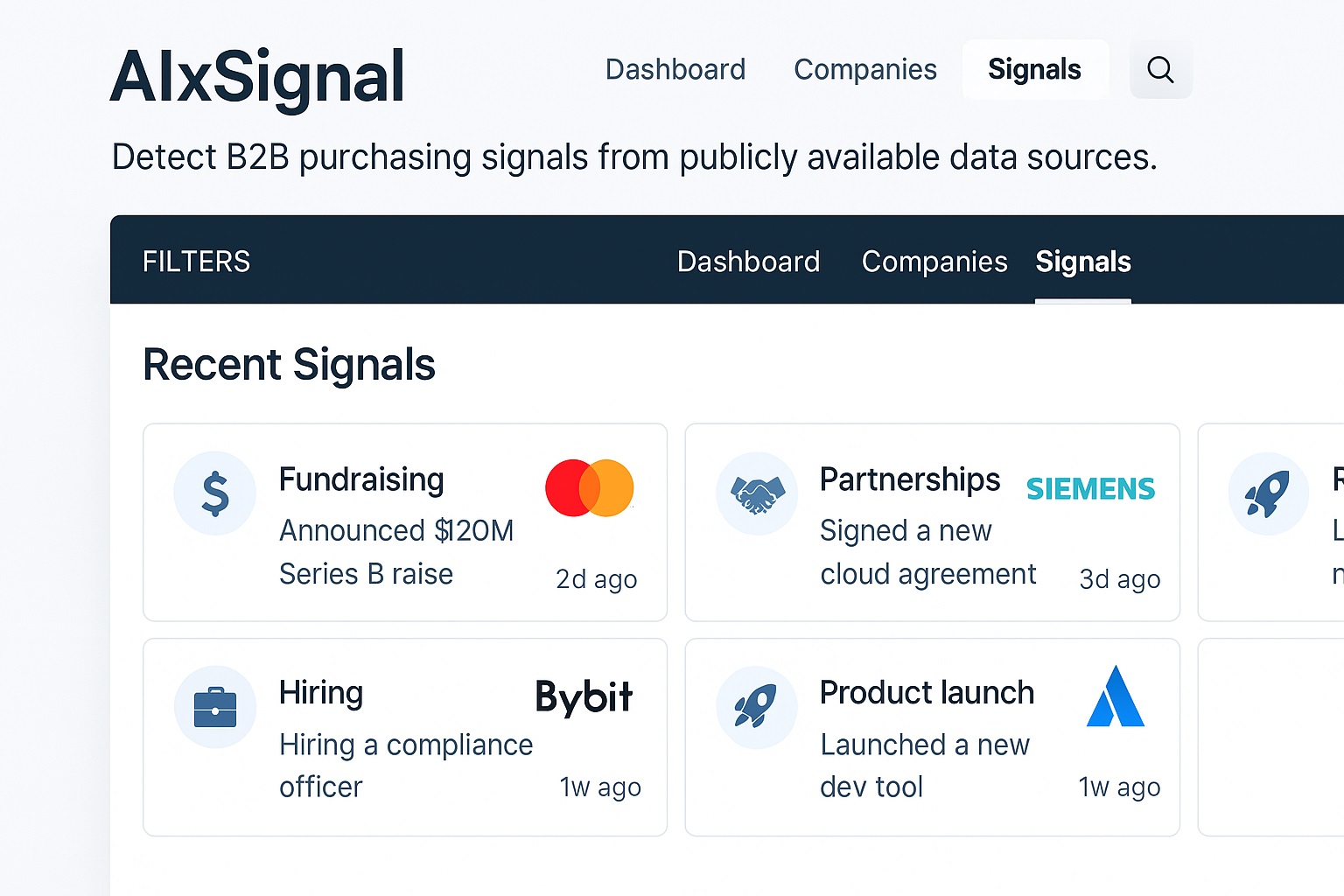Click the rocket Product launch icon
The image size is (1344, 896).
(756, 707)
